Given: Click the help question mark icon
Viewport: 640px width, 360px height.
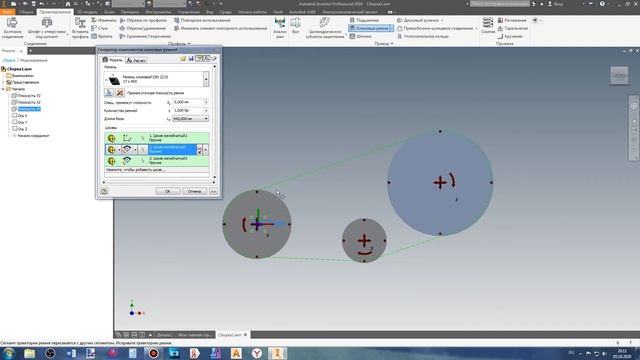Looking at the screenshot, I should point(602,4).
